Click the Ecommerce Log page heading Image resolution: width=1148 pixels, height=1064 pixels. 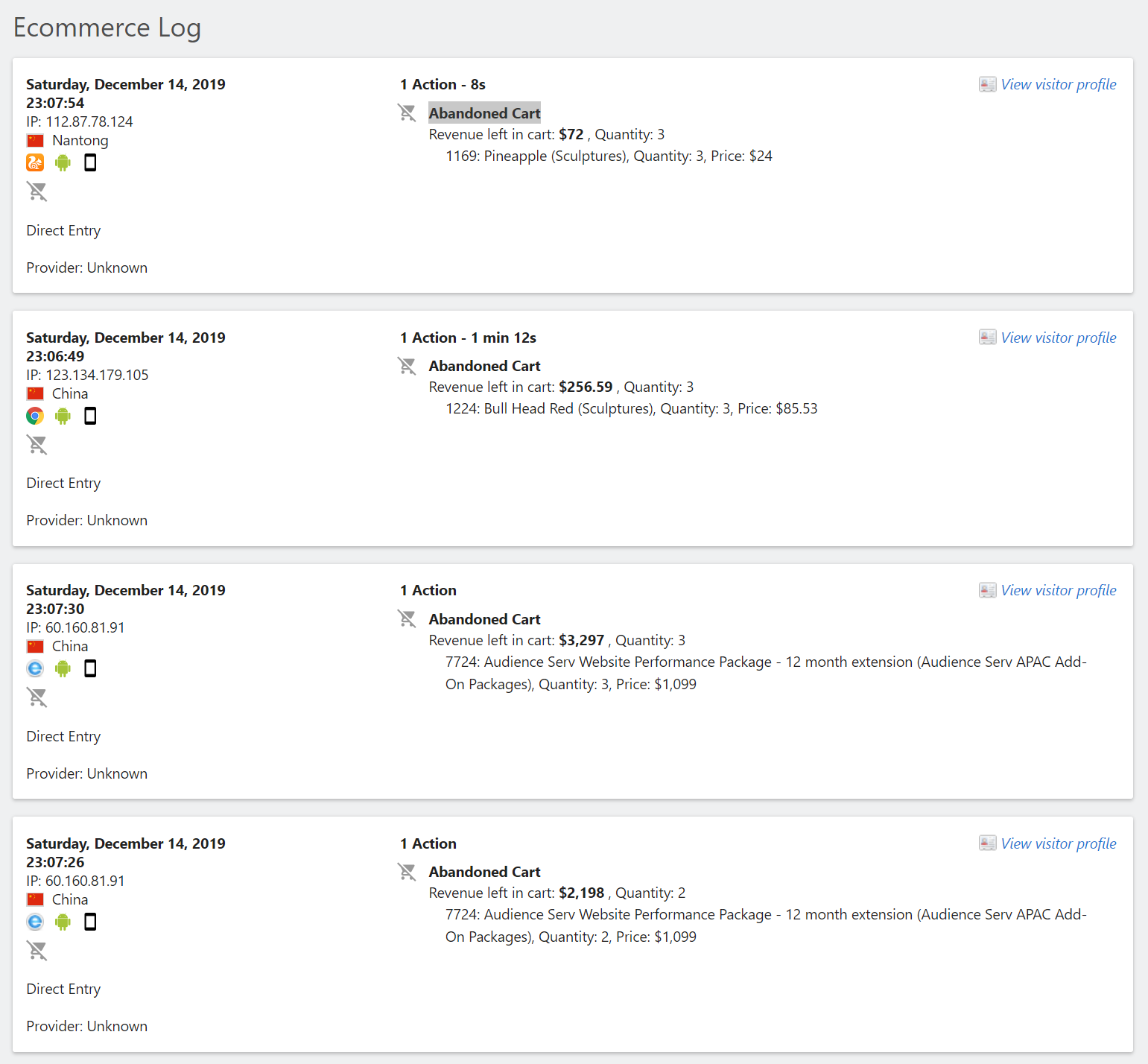[x=107, y=28]
